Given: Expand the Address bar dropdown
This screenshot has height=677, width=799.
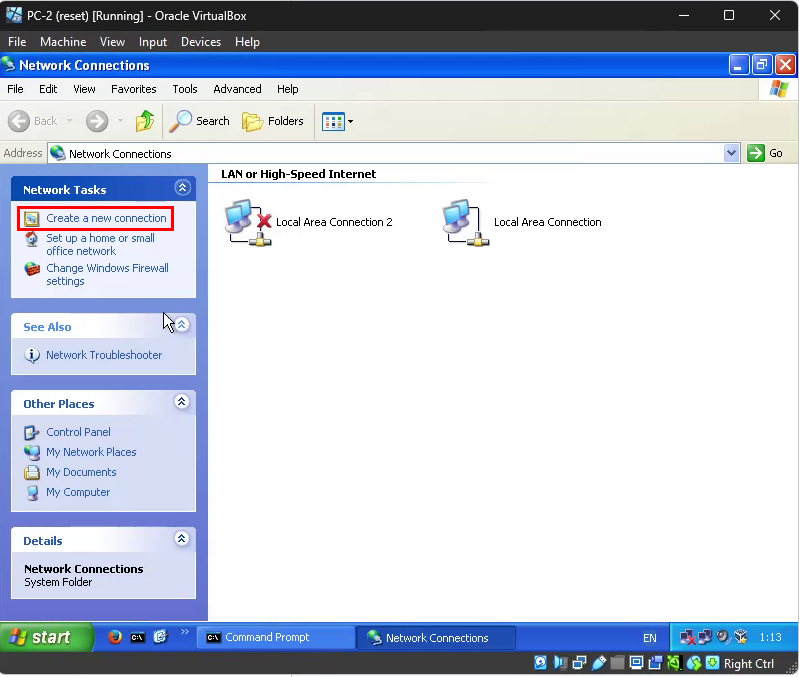Looking at the screenshot, I should [731, 153].
